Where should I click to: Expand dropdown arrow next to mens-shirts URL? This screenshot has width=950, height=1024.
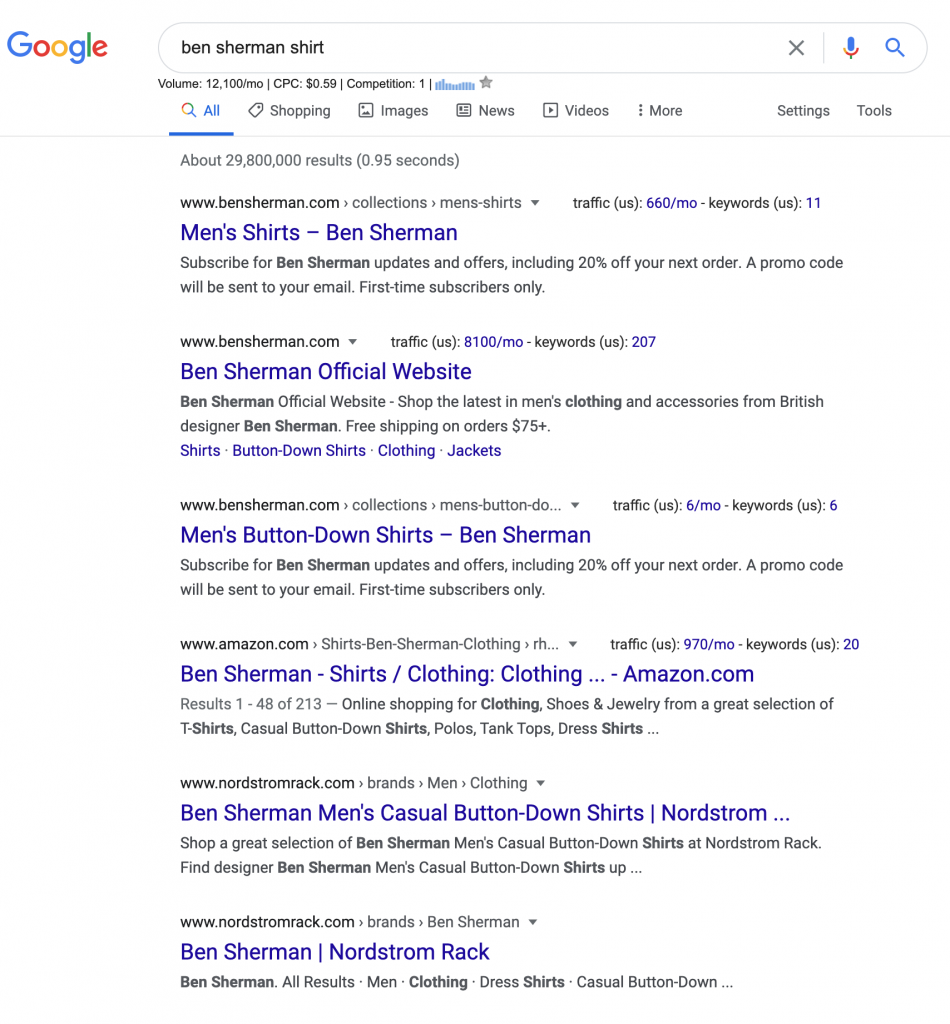coord(535,203)
